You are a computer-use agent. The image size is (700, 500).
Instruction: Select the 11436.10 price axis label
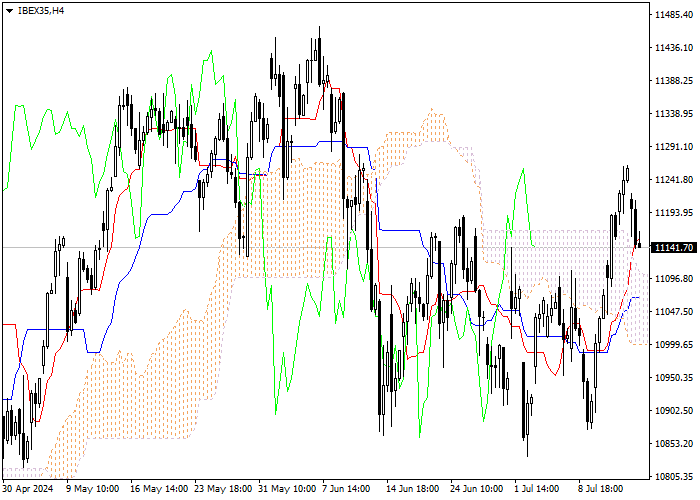point(674,48)
